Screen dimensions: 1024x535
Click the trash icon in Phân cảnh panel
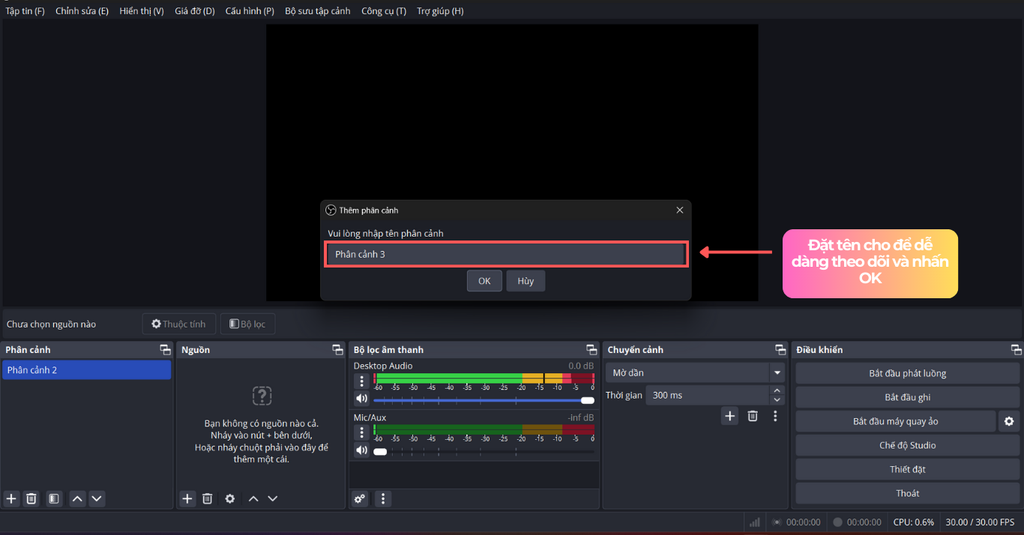[32, 498]
